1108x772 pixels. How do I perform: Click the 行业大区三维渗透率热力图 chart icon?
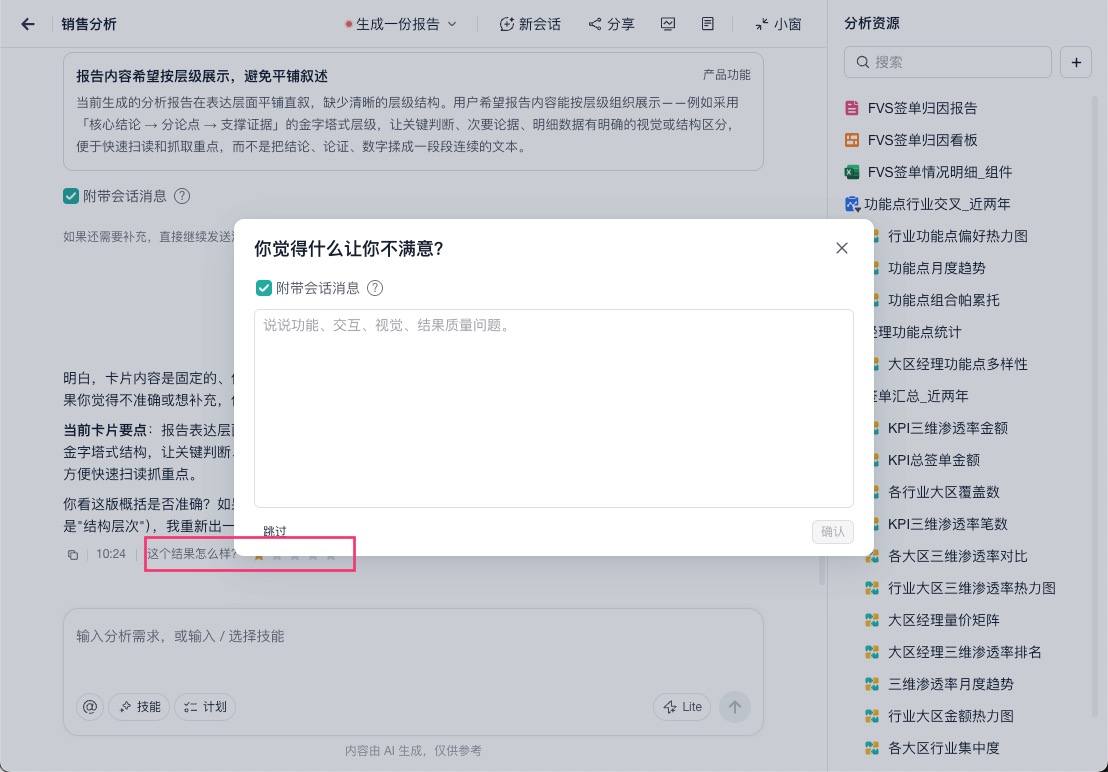click(872, 588)
